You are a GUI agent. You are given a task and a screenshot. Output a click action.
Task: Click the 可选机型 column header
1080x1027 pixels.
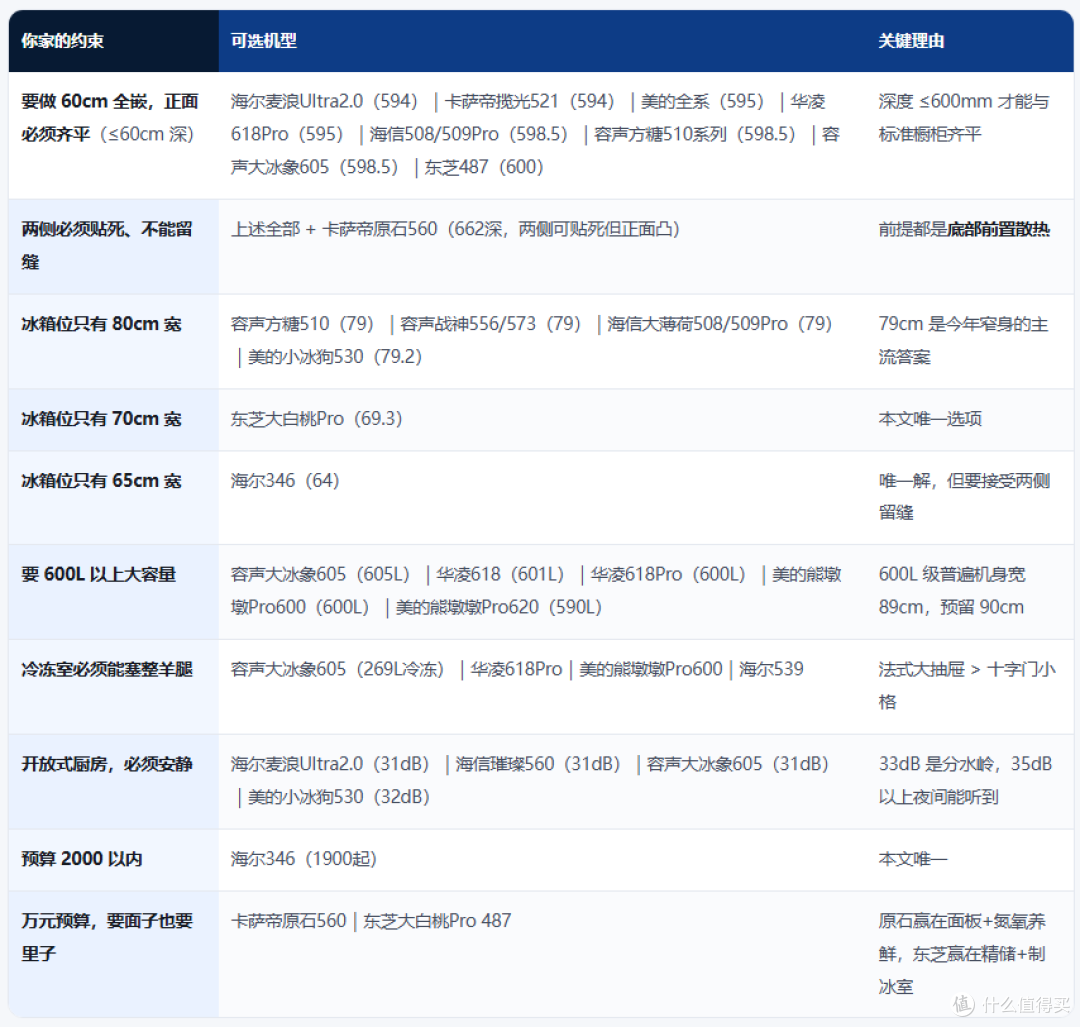542,41
